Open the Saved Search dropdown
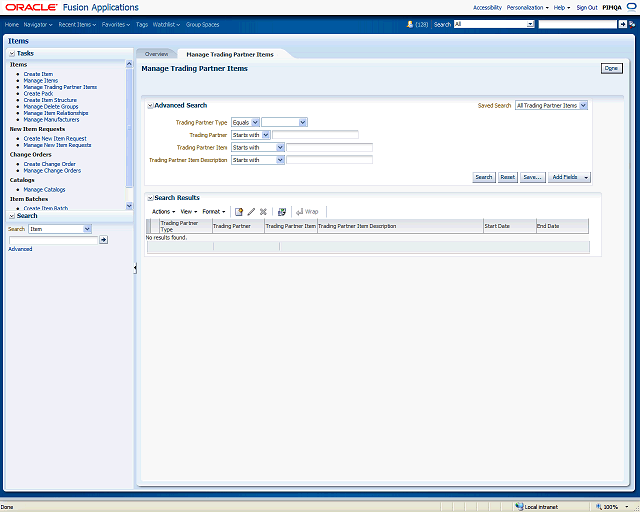640x512 pixels. 583,105
